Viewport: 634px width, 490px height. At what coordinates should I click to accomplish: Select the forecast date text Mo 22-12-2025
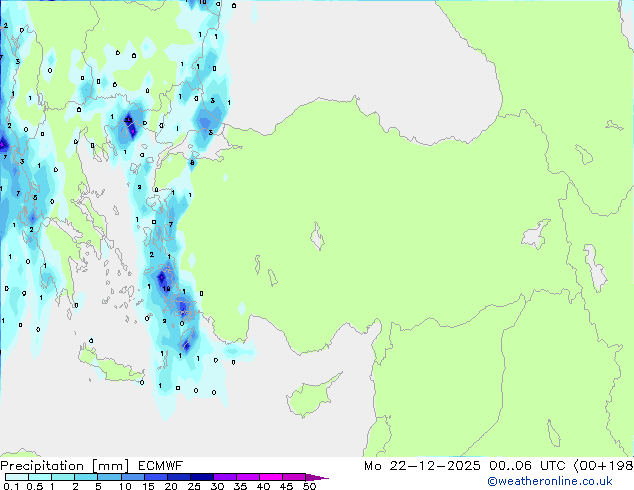point(413,466)
